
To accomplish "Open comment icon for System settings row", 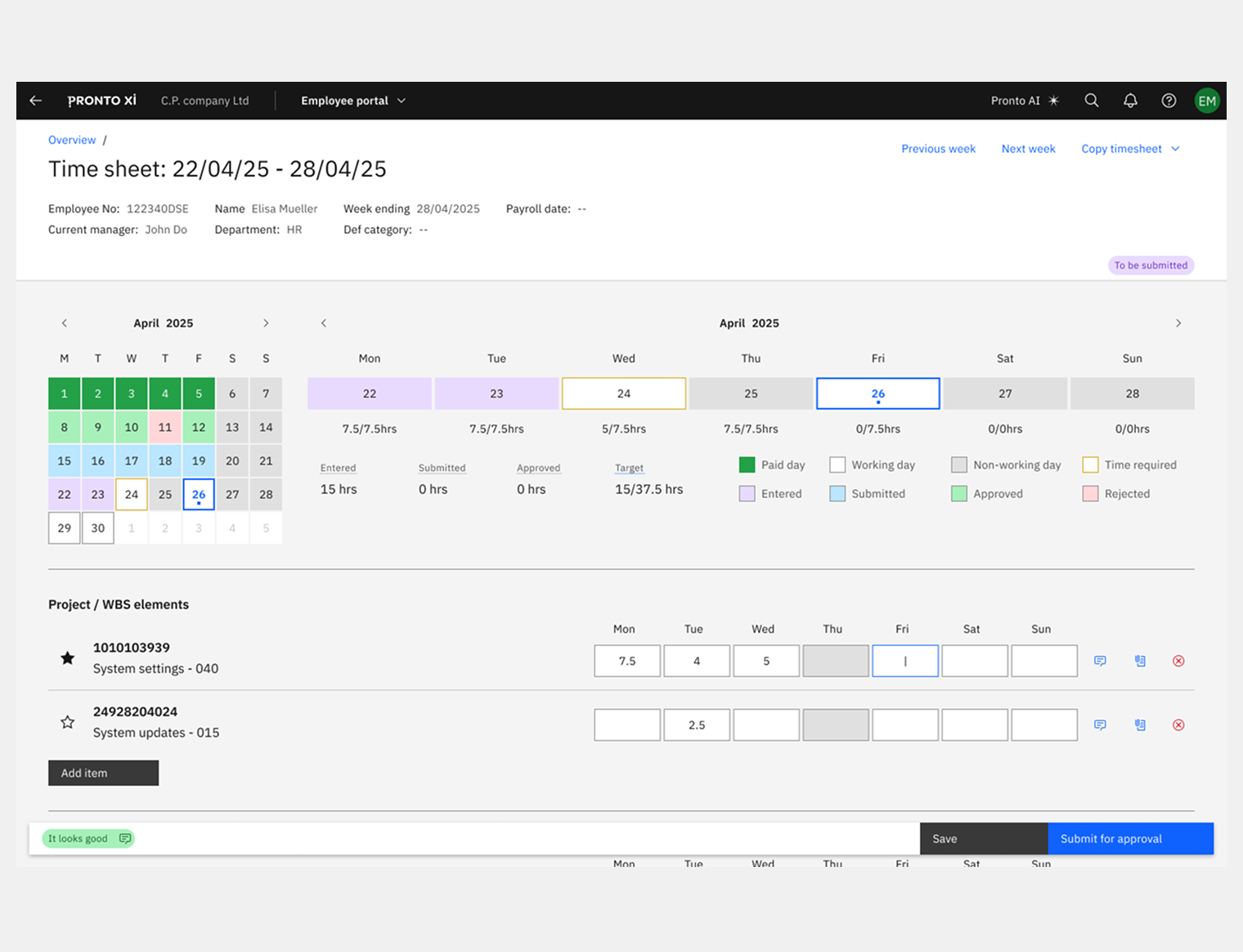I will pos(1100,661).
